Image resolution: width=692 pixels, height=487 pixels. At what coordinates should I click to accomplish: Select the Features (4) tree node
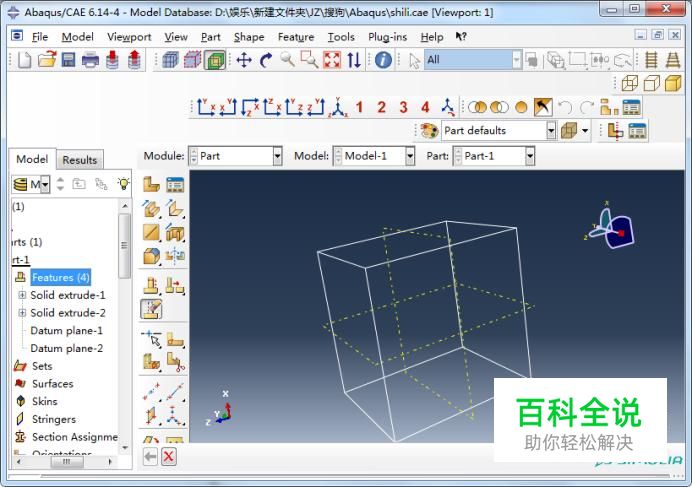61,277
